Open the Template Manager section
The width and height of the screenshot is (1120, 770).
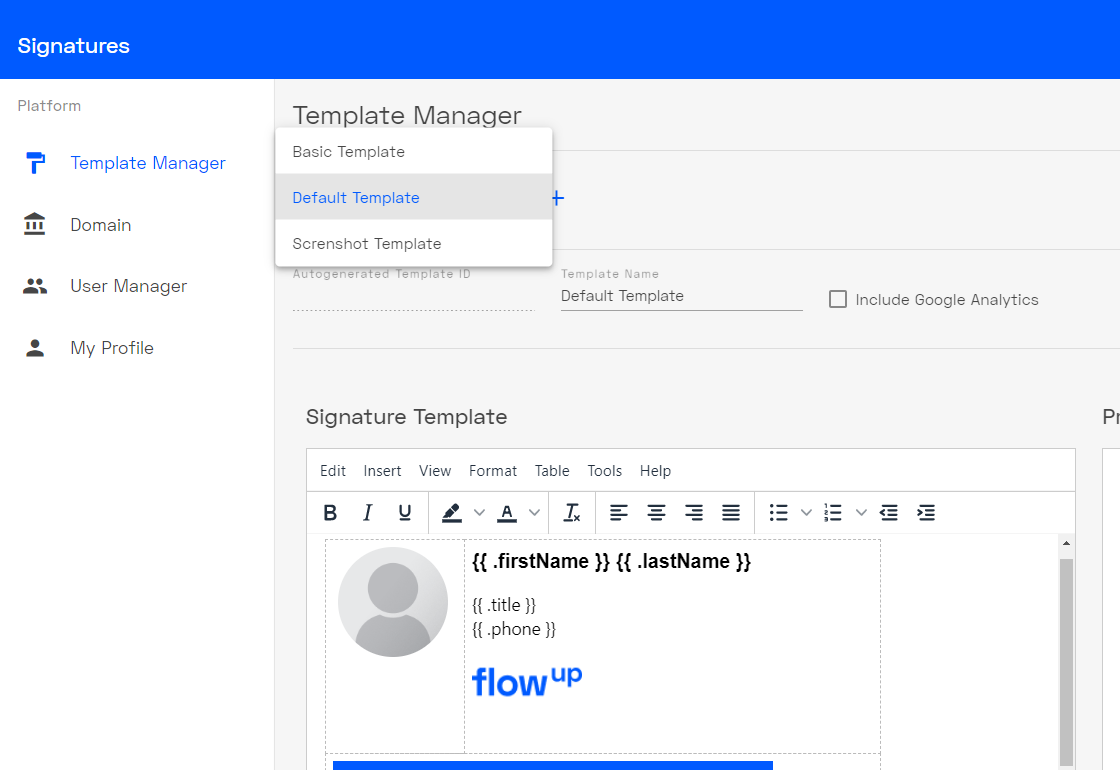148,162
